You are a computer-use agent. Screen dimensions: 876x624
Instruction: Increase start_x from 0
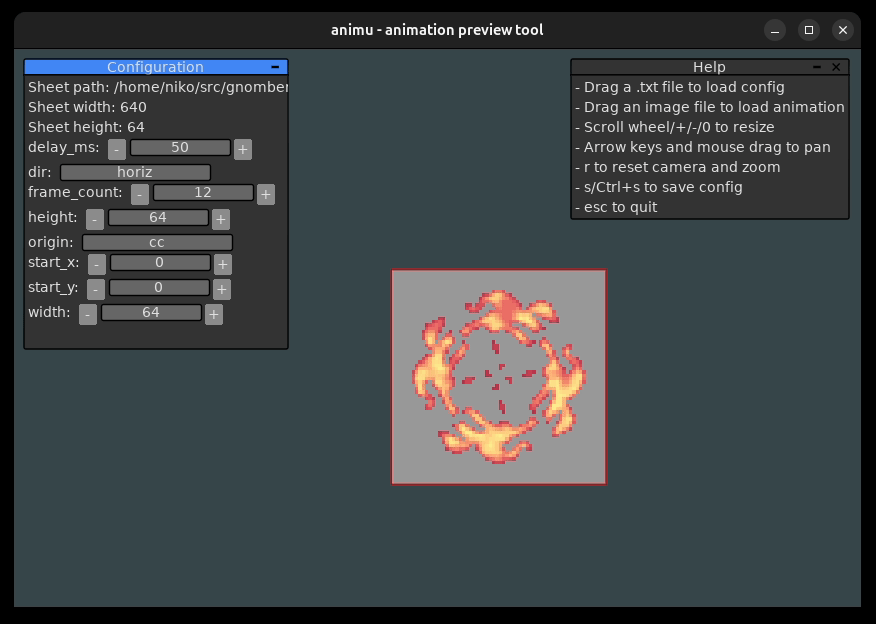pyautogui.click(x=221, y=262)
